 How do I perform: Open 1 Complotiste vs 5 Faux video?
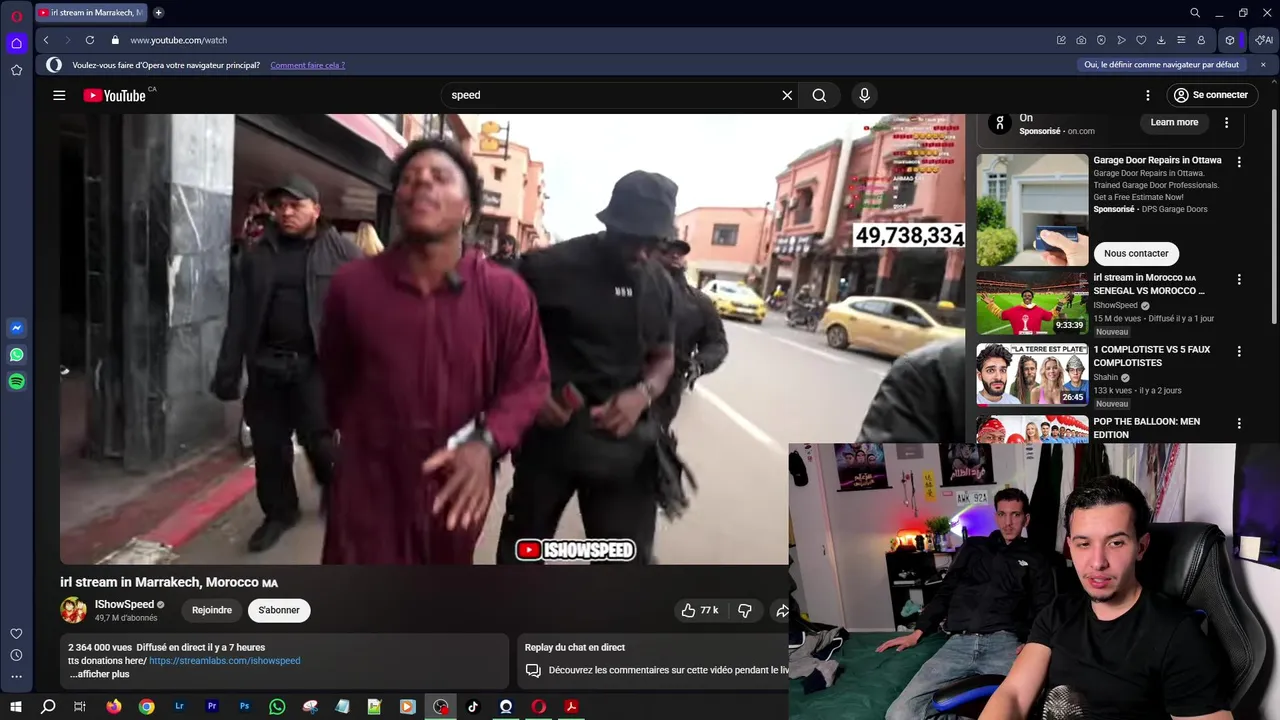pyautogui.click(x=1032, y=375)
